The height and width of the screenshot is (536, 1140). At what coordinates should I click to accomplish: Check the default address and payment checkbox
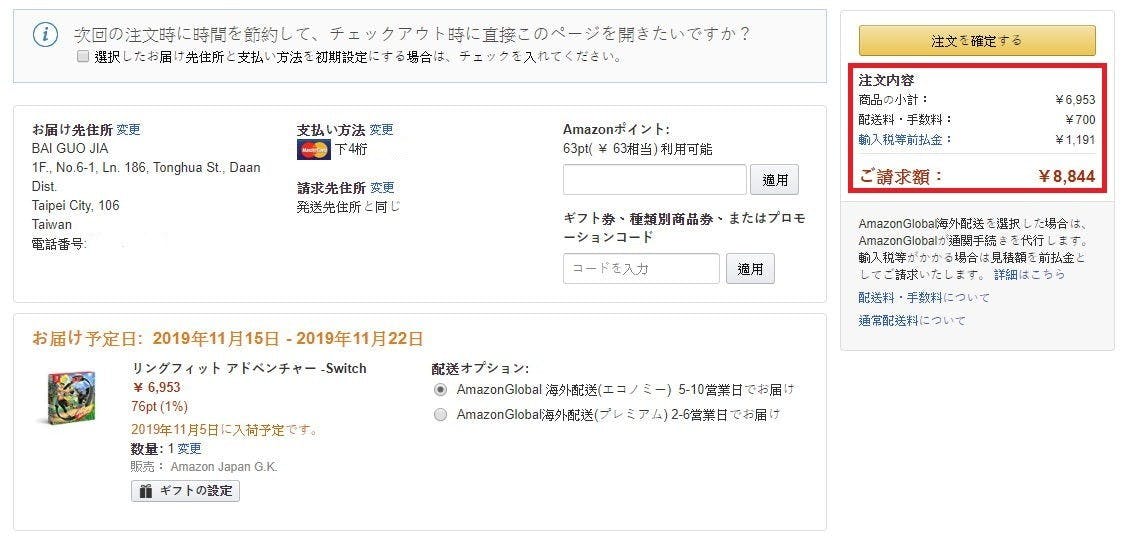point(83,57)
